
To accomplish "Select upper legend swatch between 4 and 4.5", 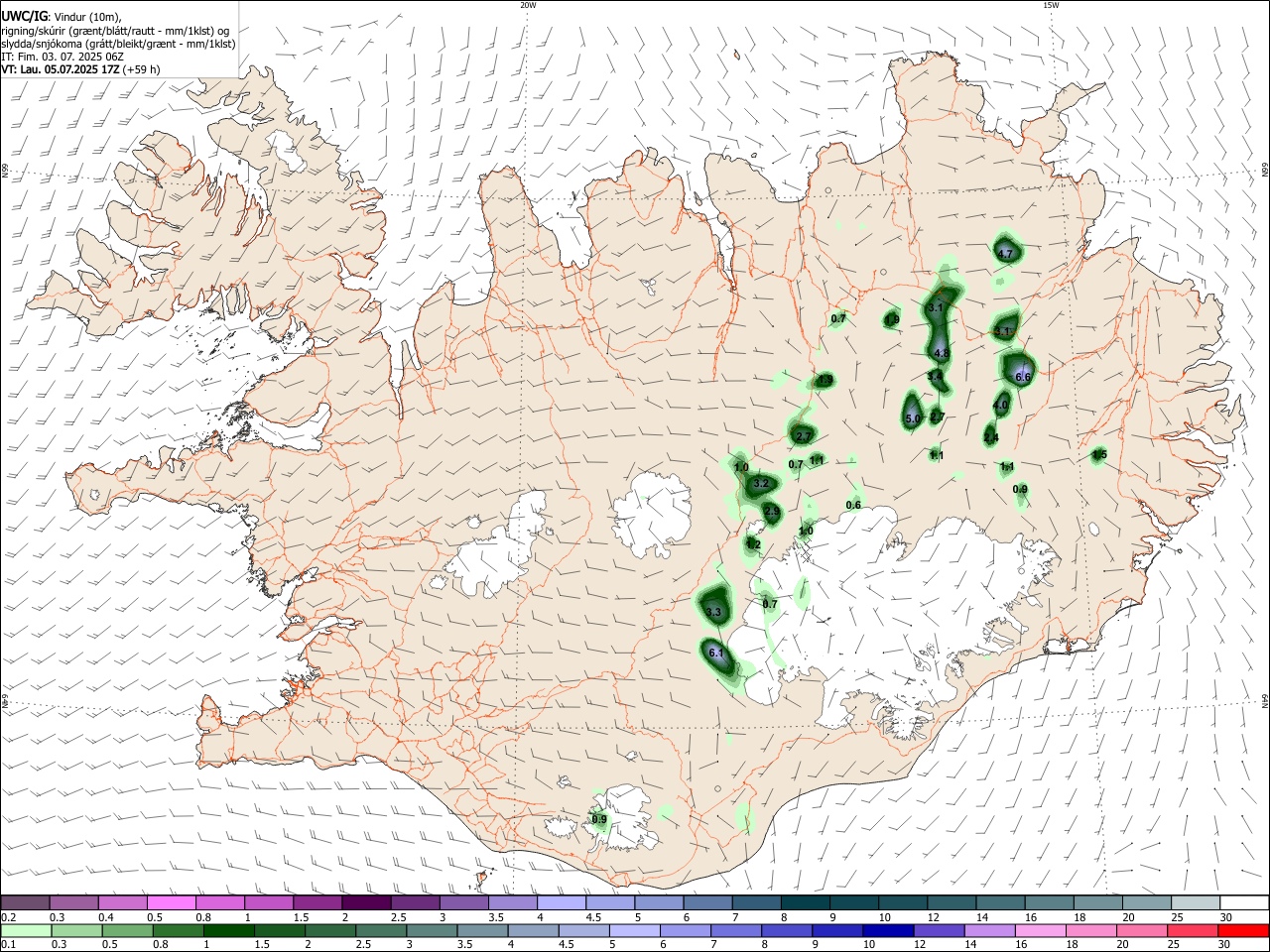I will pos(562,902).
